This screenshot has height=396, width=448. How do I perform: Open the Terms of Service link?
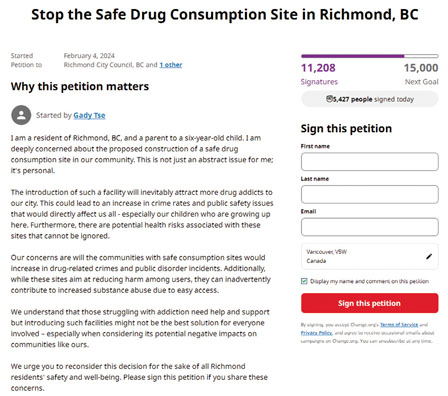pyautogui.click(x=399, y=324)
